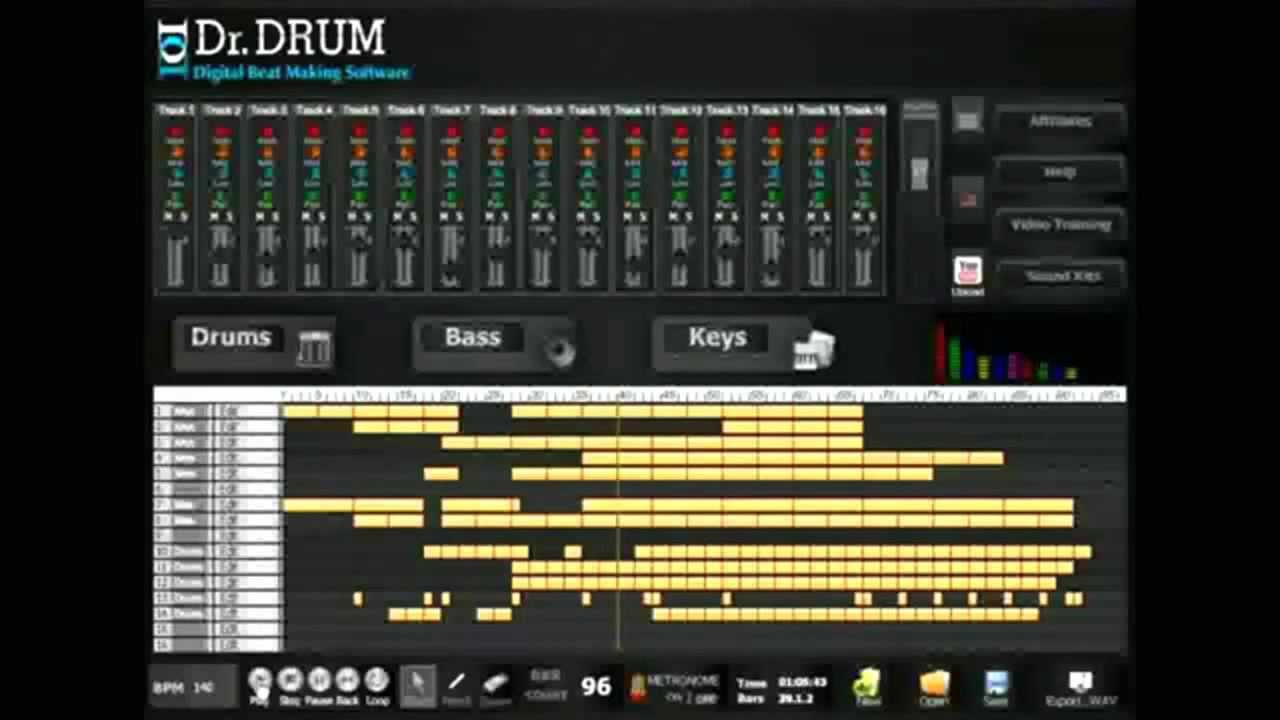Open the Help button

point(1060,172)
